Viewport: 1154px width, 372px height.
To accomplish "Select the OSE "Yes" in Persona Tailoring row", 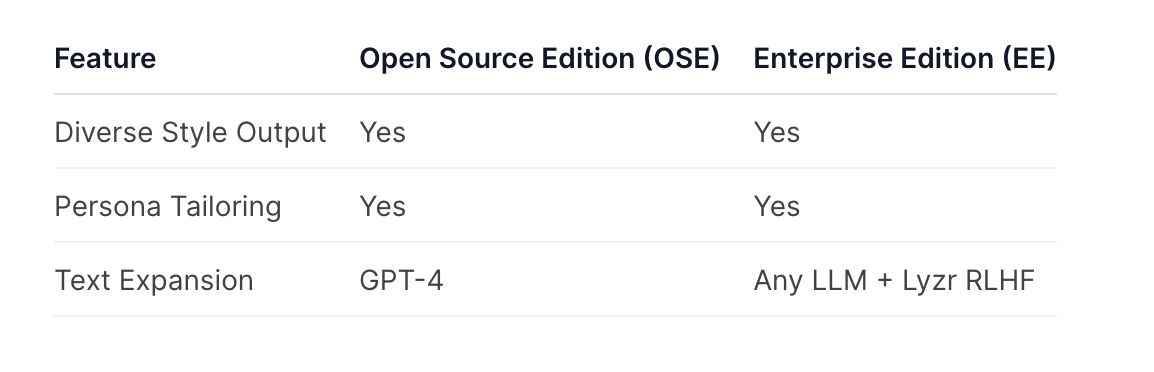I will [382, 206].
